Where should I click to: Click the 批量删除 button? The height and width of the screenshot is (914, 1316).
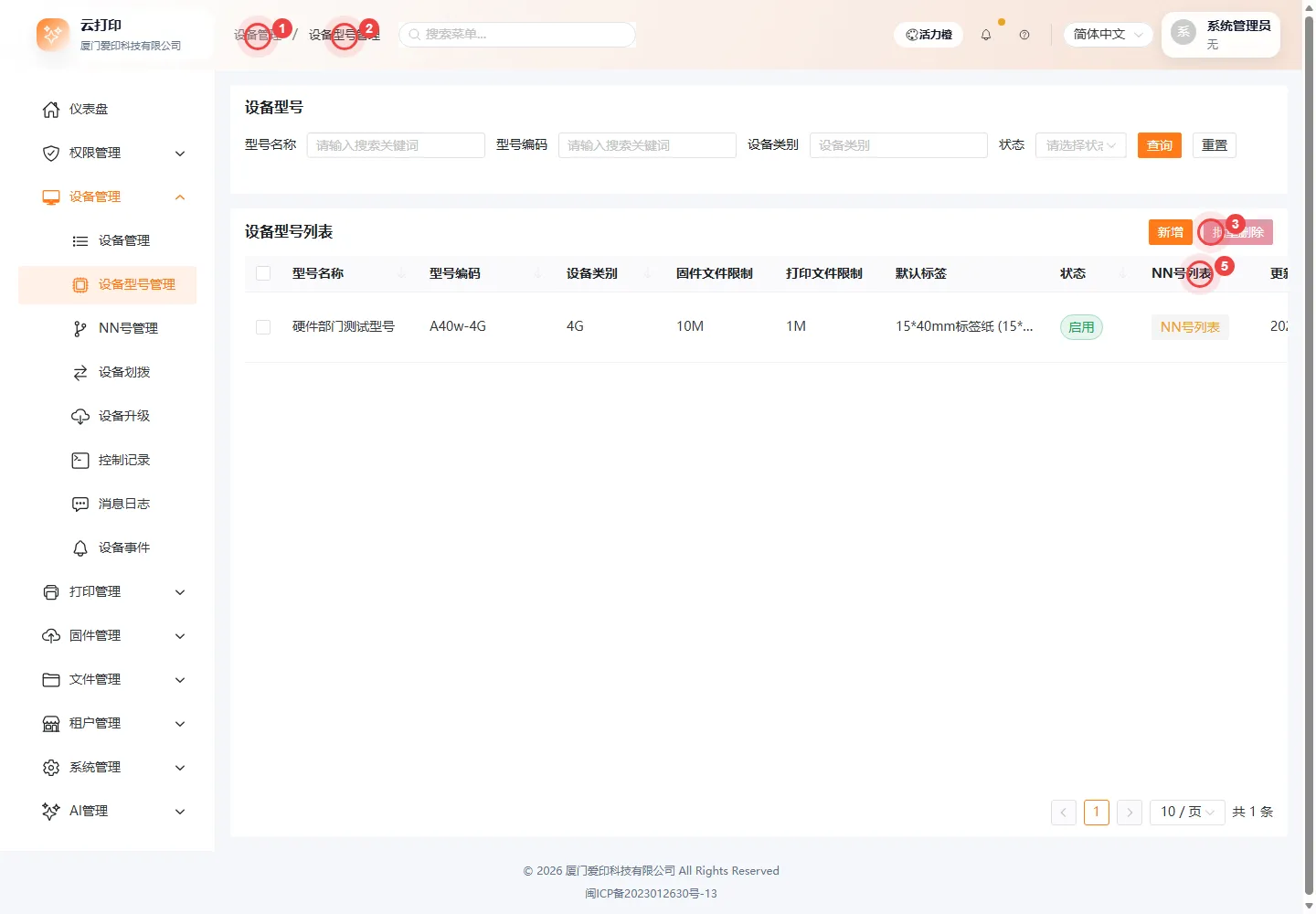[x=1238, y=232]
